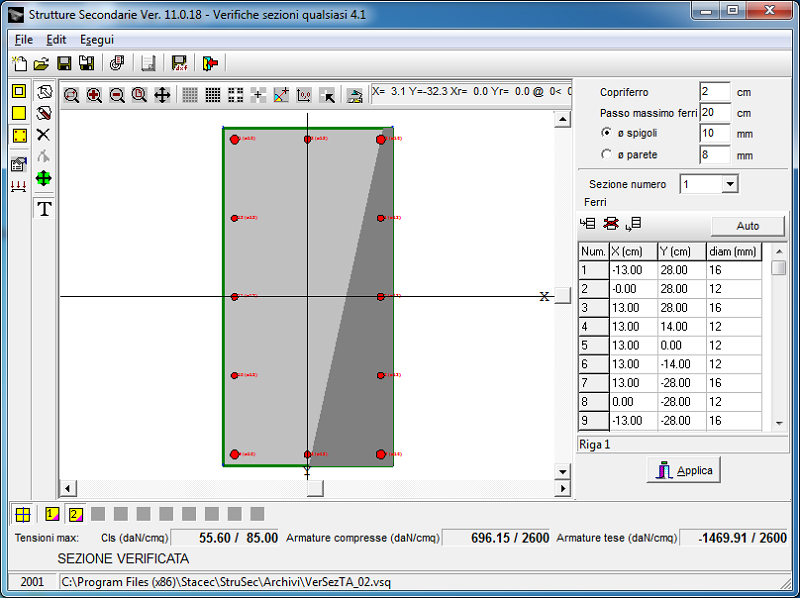This screenshot has width=800, height=598.
Task: Select the ø spigoli radio button
Action: click(x=606, y=133)
